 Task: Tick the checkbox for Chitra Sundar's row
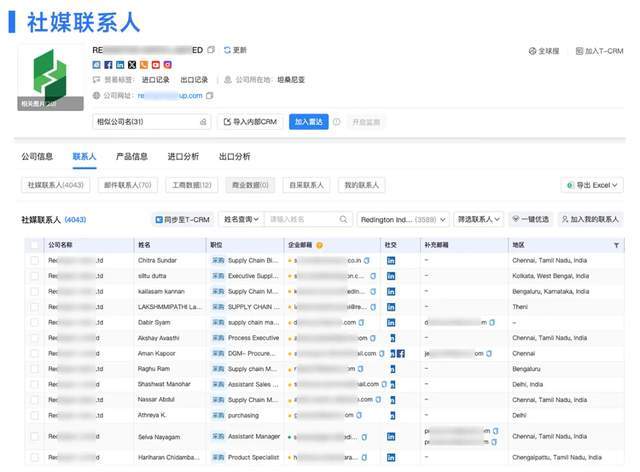(34, 260)
